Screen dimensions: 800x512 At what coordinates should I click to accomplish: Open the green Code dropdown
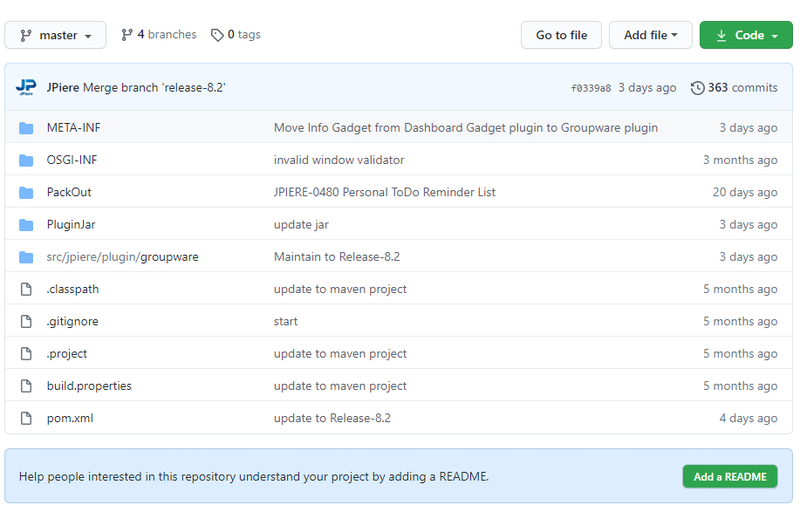(x=746, y=35)
